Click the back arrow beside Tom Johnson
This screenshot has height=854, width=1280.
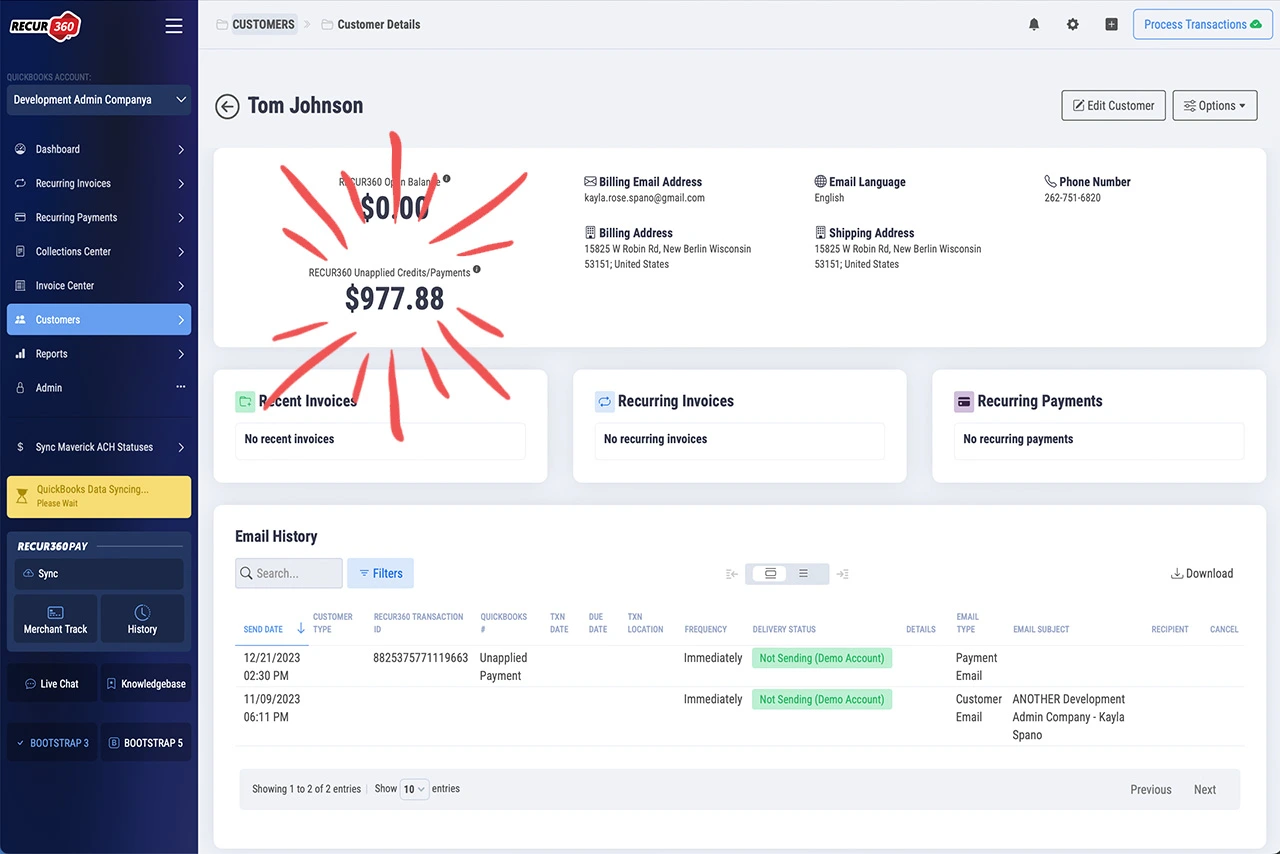[227, 106]
